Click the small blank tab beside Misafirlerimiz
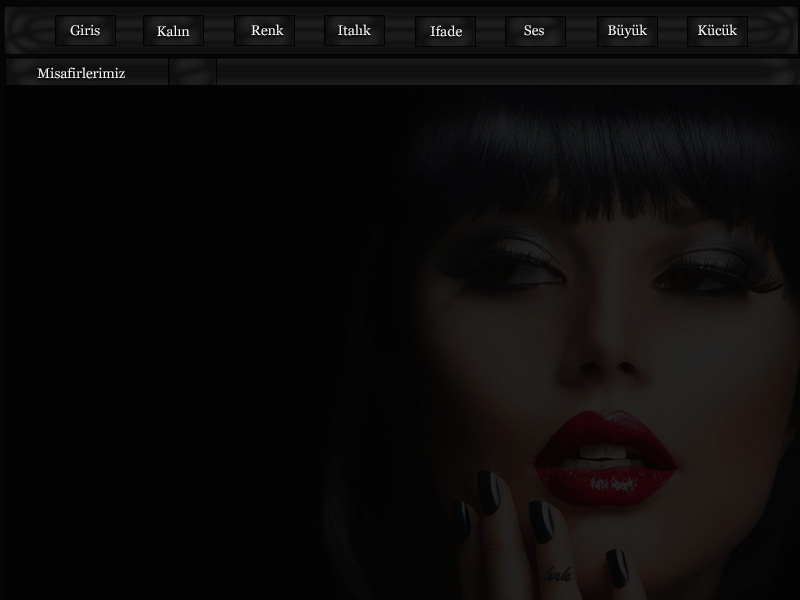The width and height of the screenshot is (800, 600). 192,73
